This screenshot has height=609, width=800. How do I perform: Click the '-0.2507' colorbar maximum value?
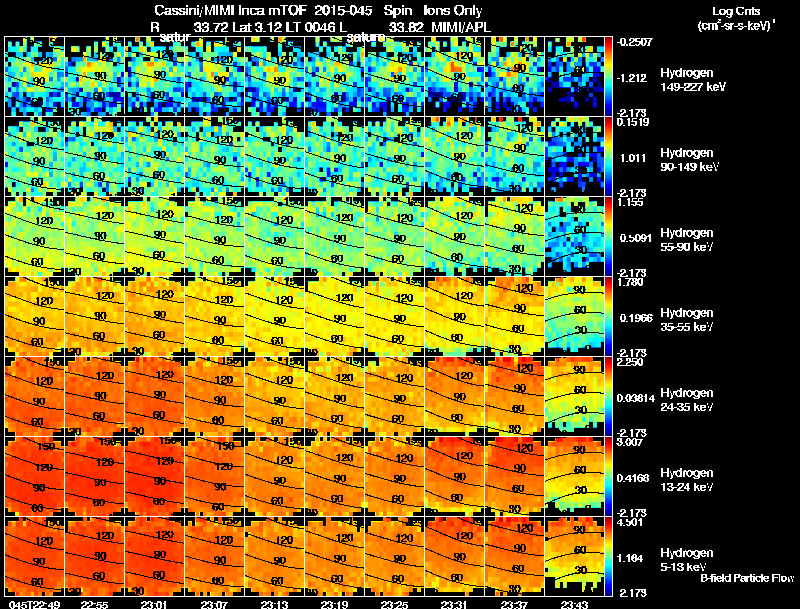point(634,42)
